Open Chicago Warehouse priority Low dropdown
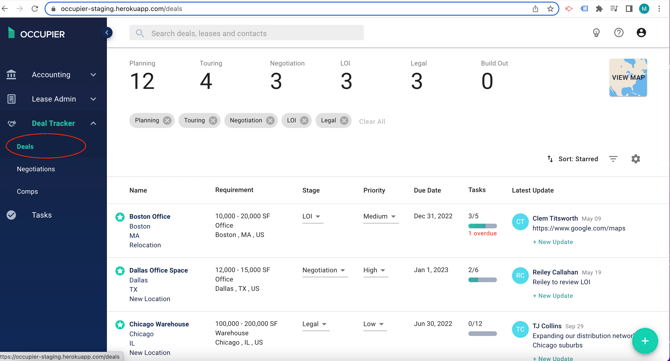This screenshot has width=670, height=361. 374,324
